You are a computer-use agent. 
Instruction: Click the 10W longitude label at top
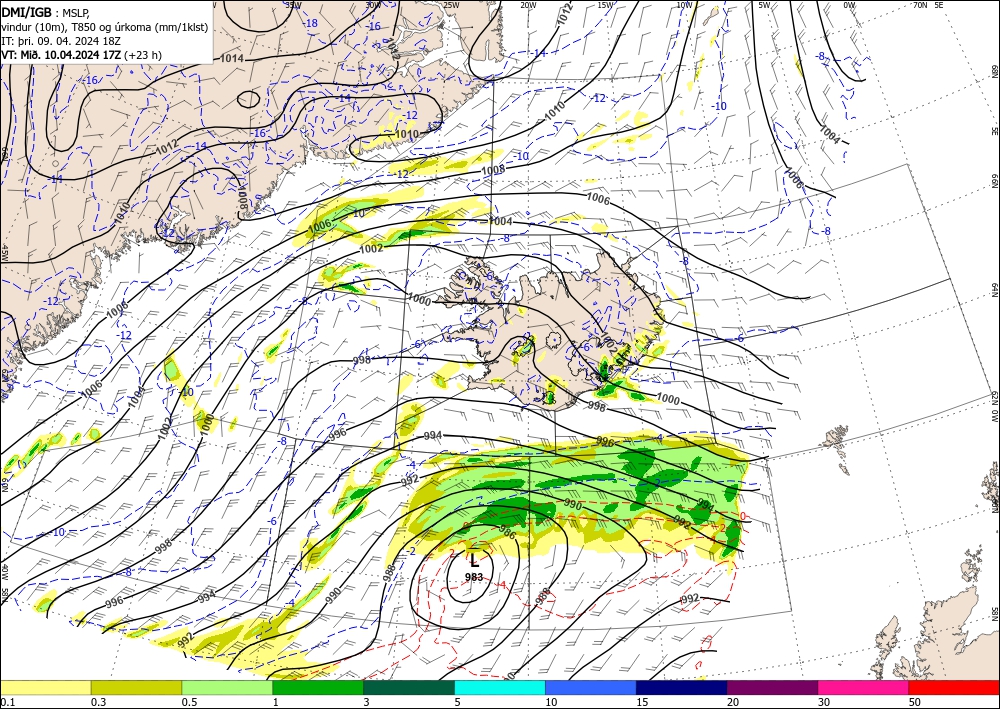[684, 5]
